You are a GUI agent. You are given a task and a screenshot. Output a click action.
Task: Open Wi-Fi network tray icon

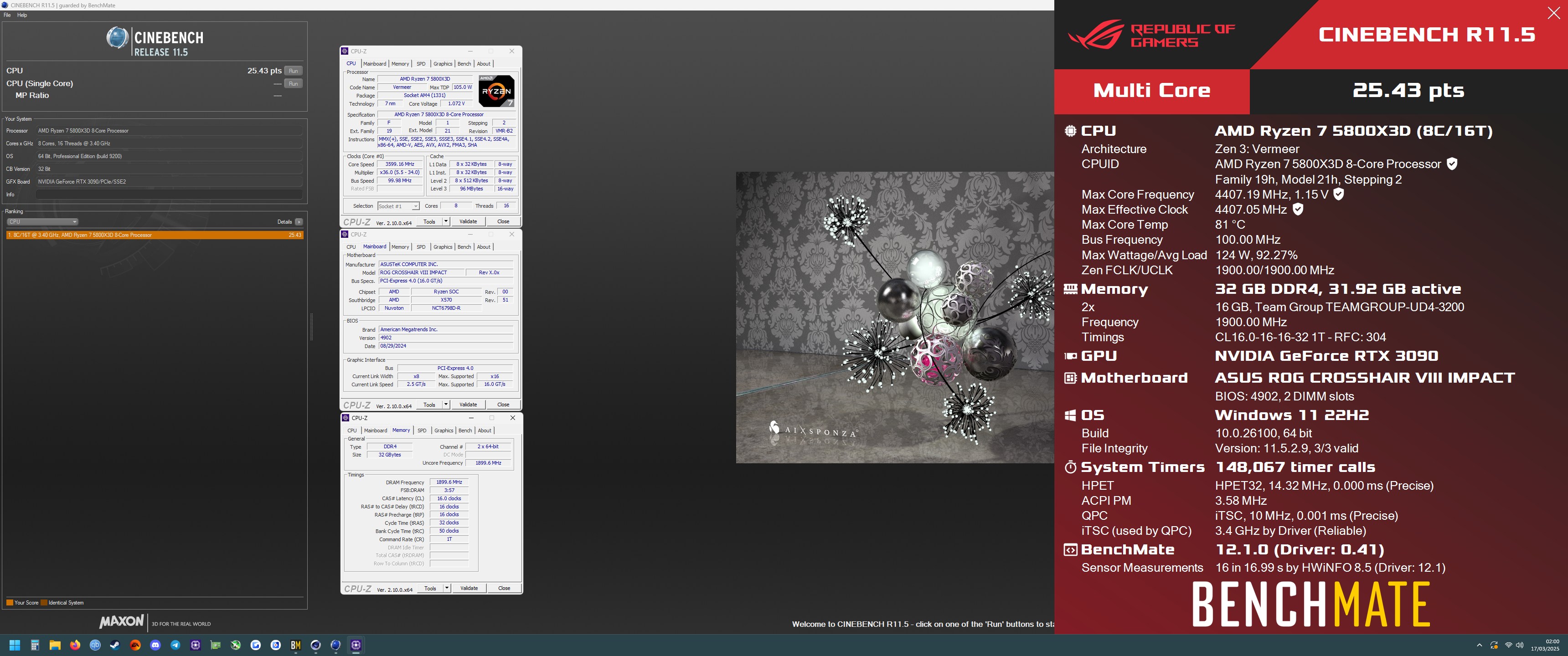(x=1508, y=645)
